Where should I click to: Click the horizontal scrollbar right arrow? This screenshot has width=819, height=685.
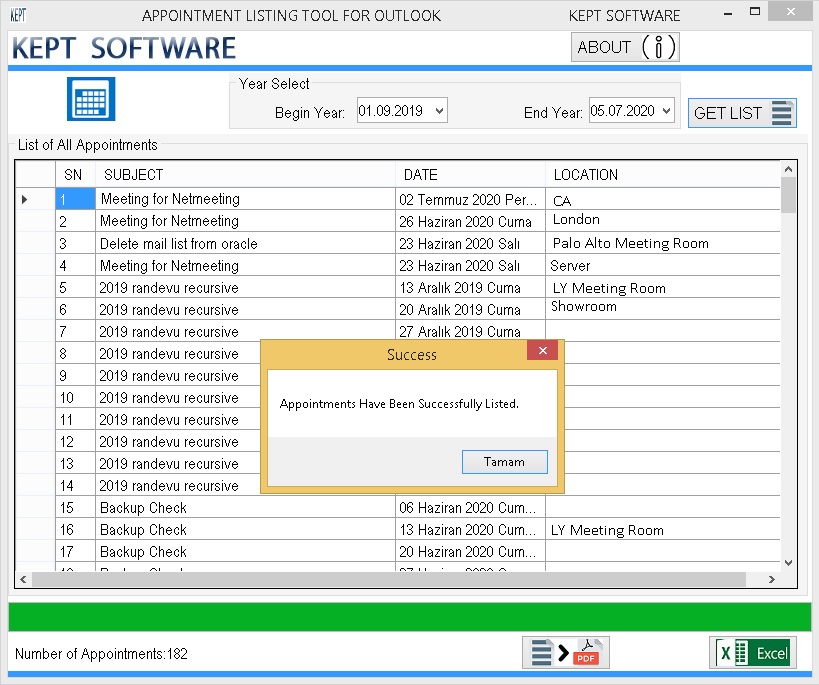point(771,579)
